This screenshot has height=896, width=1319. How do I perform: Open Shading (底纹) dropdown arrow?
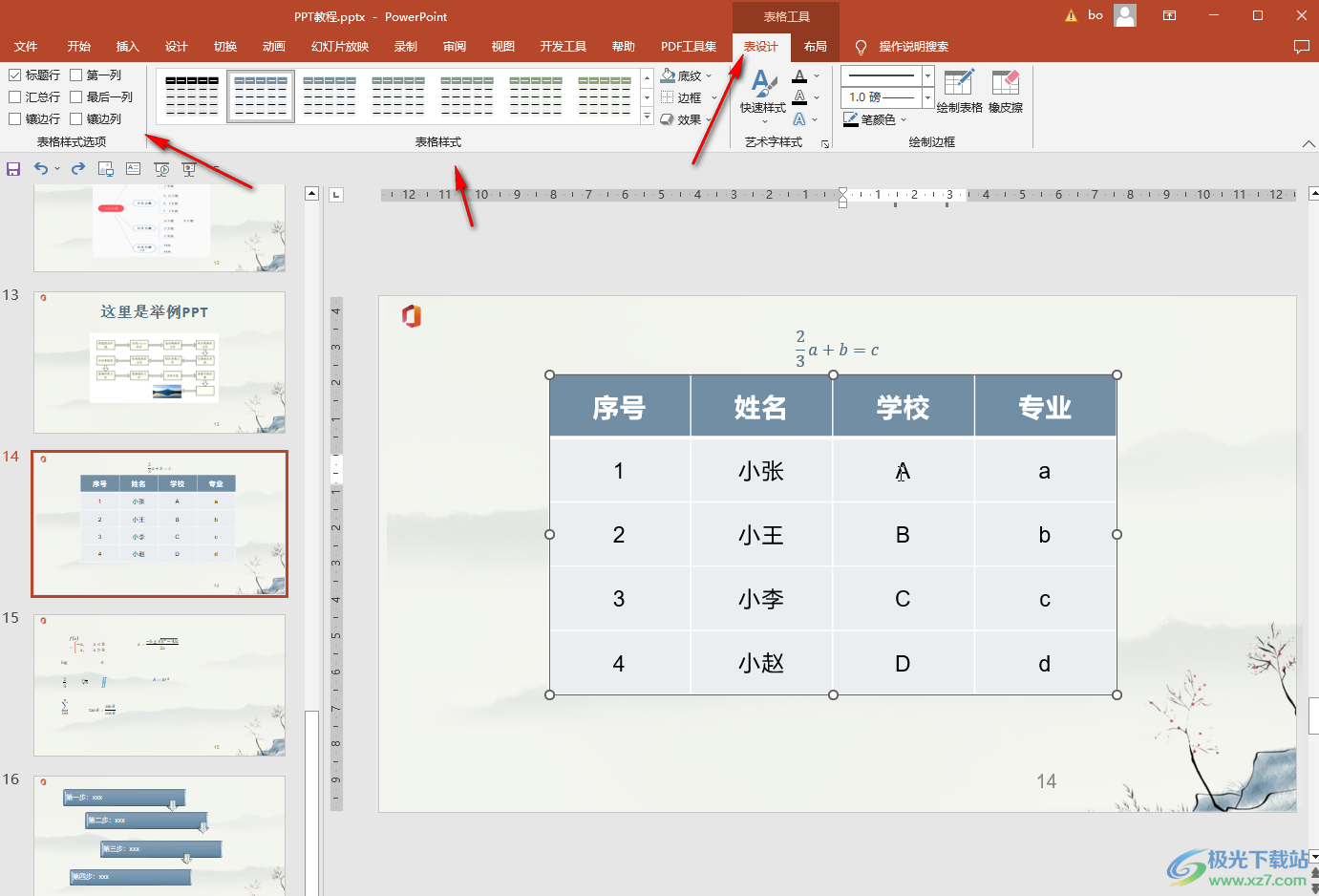(x=709, y=75)
